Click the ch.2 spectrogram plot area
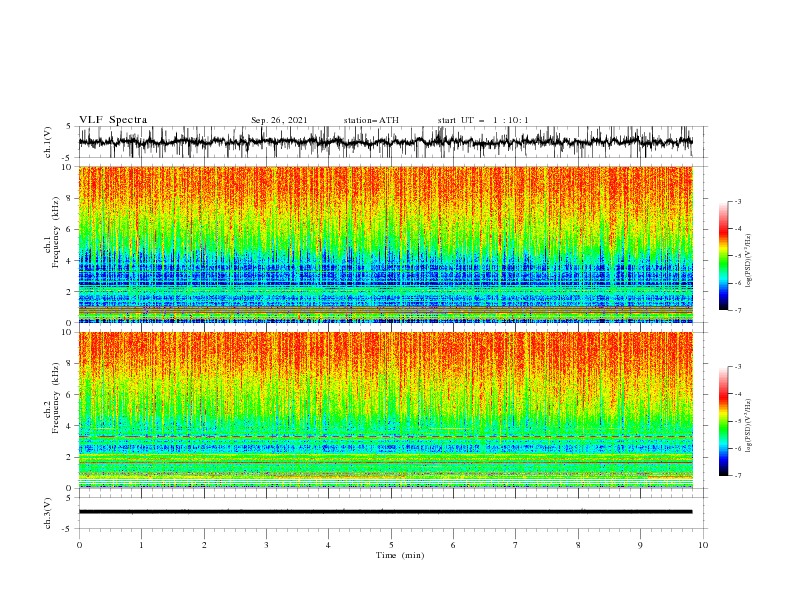792x612 pixels. coord(386,410)
